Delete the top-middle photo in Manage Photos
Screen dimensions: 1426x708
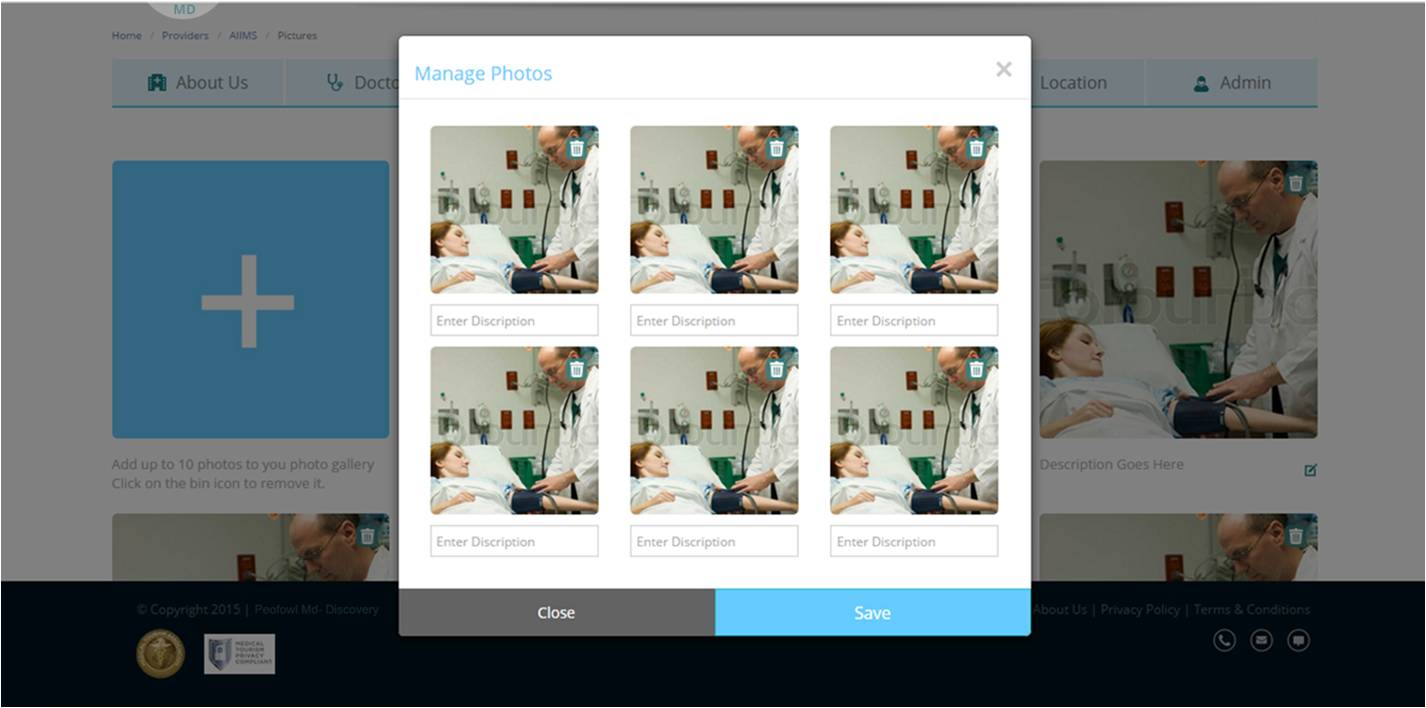pyautogui.click(x=777, y=148)
